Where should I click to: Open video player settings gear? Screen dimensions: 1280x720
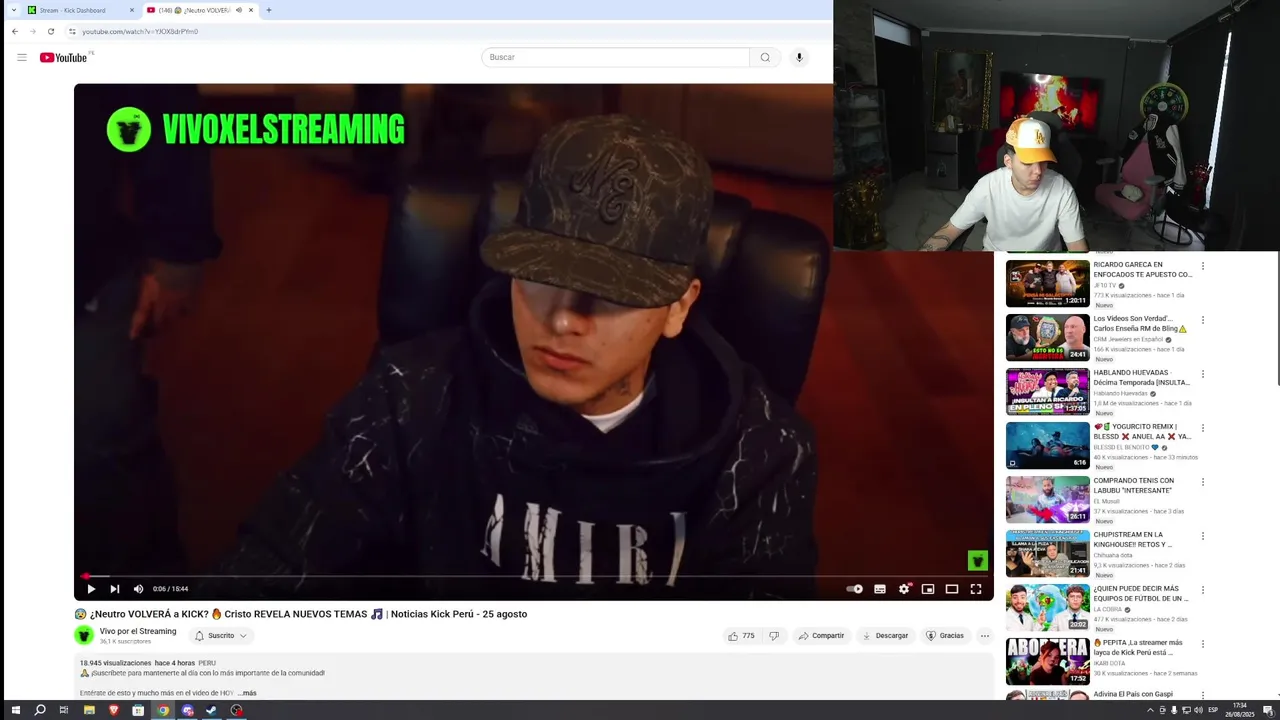[x=904, y=589]
